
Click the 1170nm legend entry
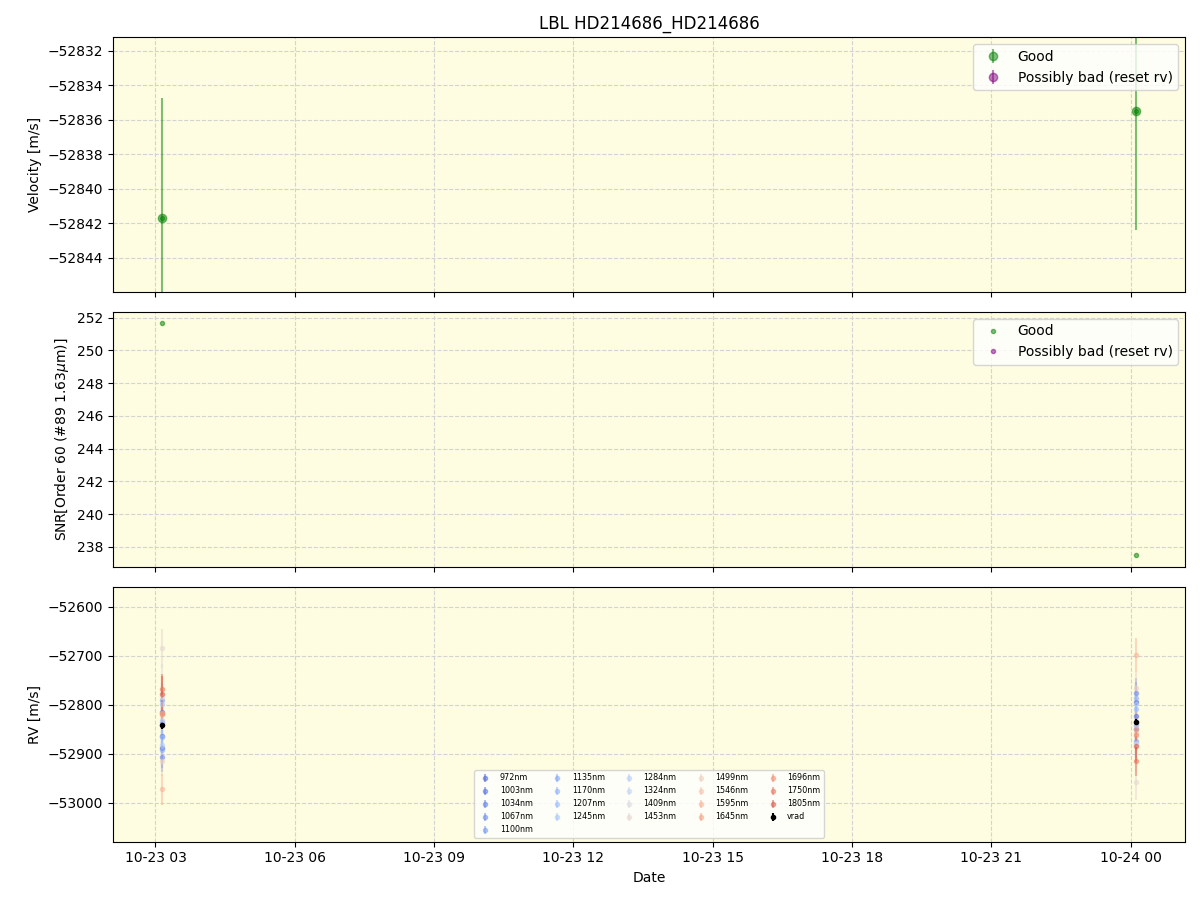pos(578,791)
